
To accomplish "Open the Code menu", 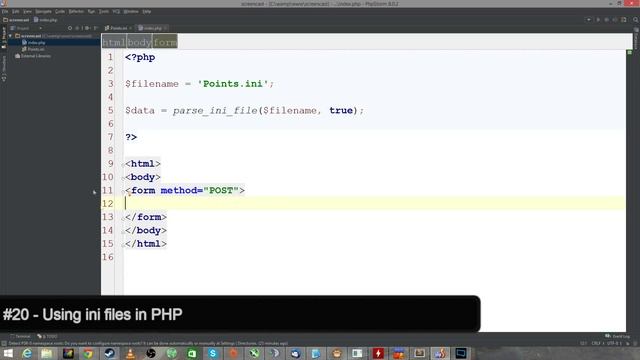I will point(60,11).
